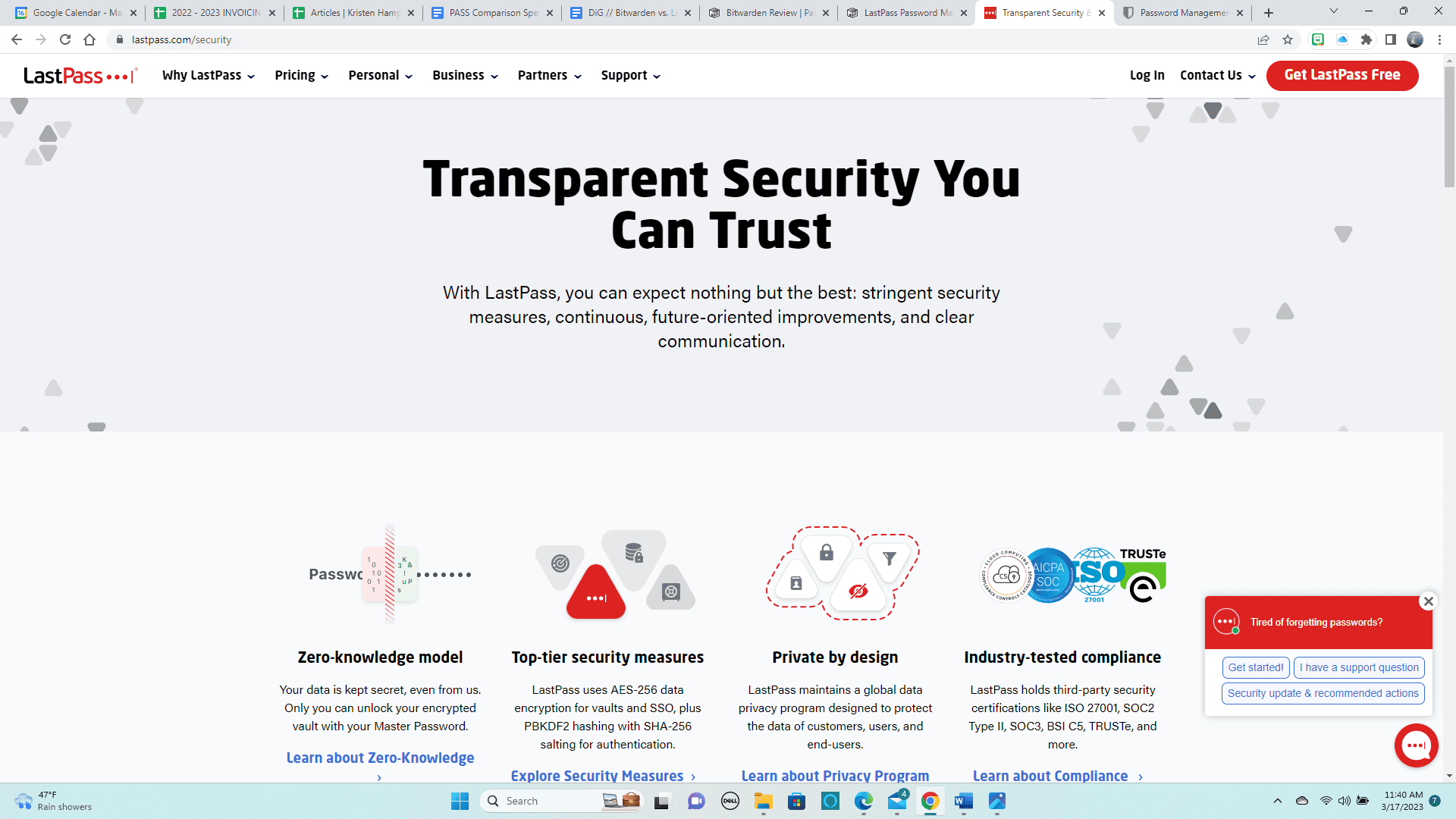The height and width of the screenshot is (819, 1456).
Task: Open the Mail app in taskbar
Action: pos(897,801)
